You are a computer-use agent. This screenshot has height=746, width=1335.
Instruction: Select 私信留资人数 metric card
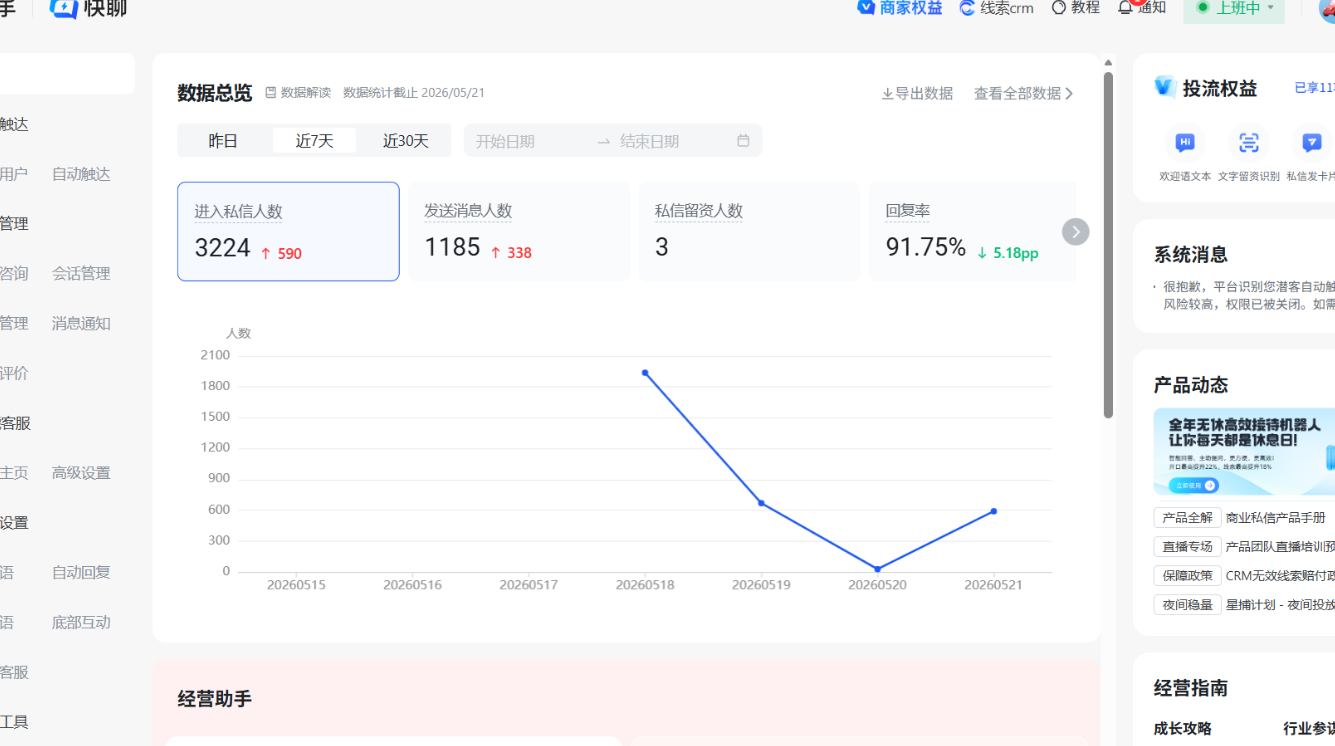point(749,231)
